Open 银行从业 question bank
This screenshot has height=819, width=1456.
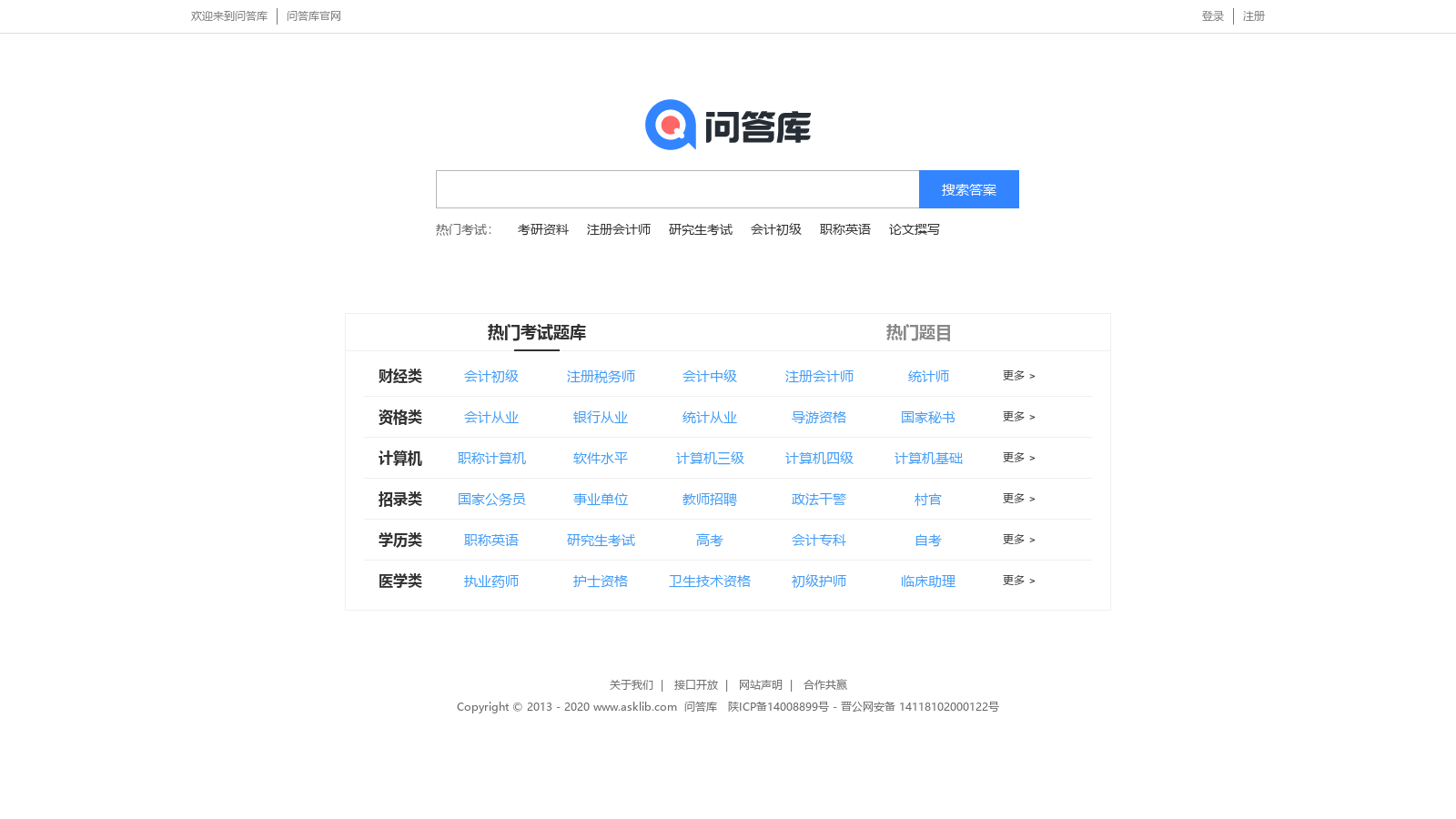point(601,418)
